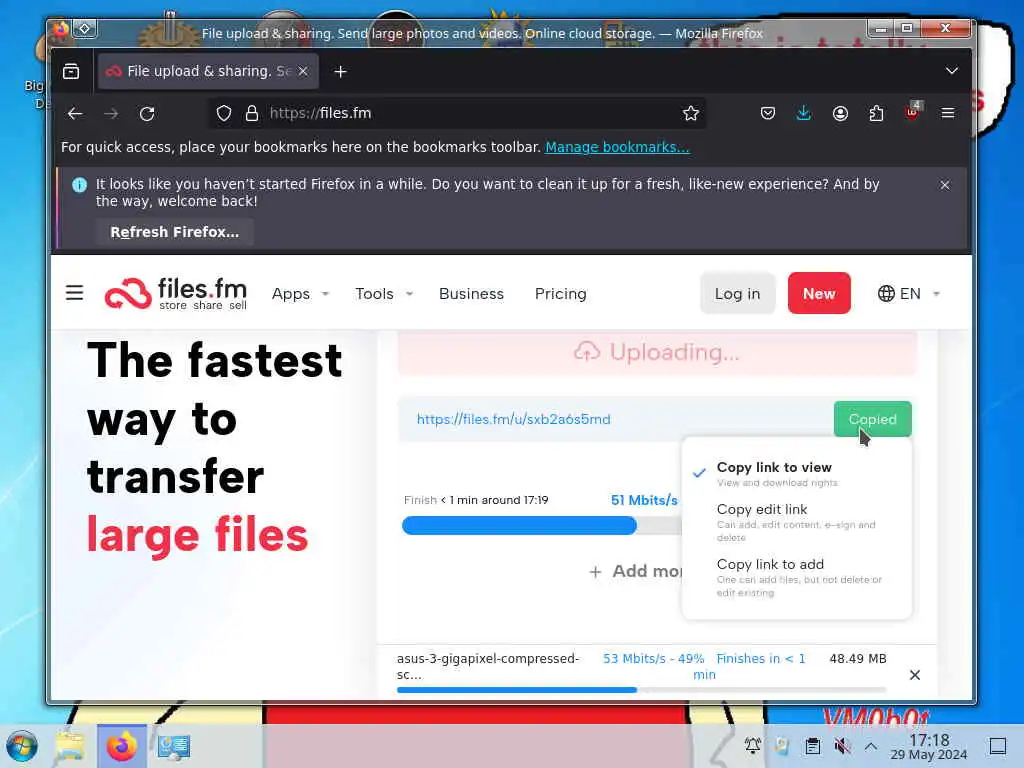Click the overall upload progress bar

pyautogui.click(x=541, y=526)
